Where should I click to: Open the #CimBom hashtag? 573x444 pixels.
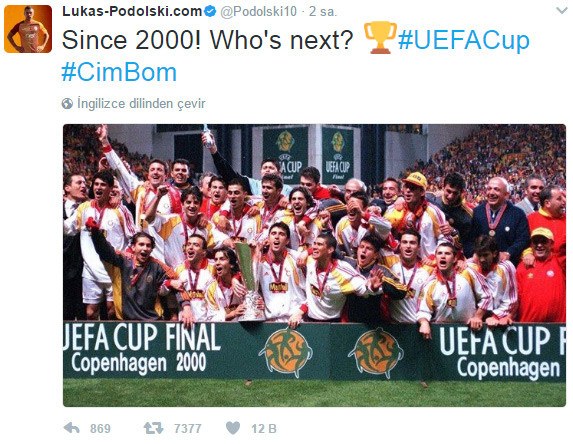[x=119, y=72]
